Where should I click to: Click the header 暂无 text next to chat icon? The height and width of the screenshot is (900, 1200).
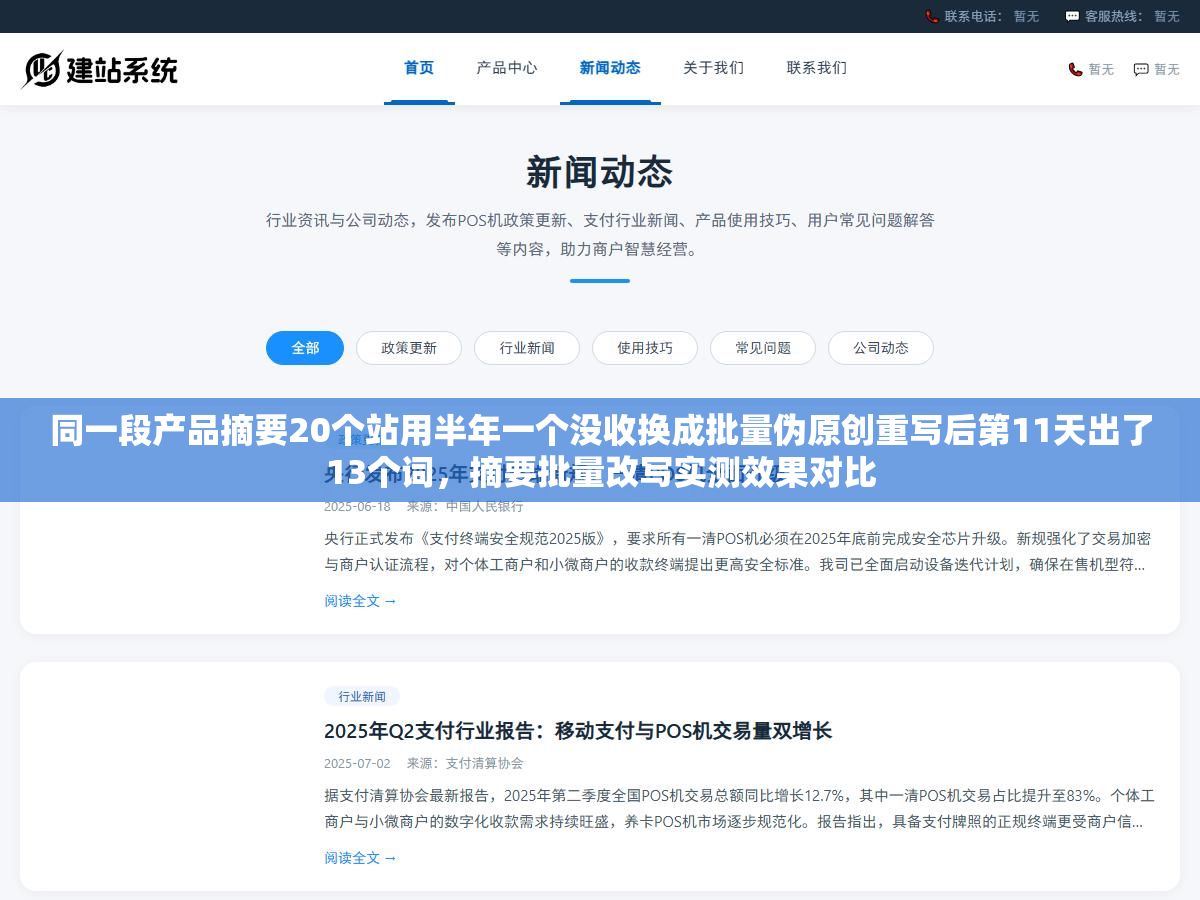tap(1167, 69)
